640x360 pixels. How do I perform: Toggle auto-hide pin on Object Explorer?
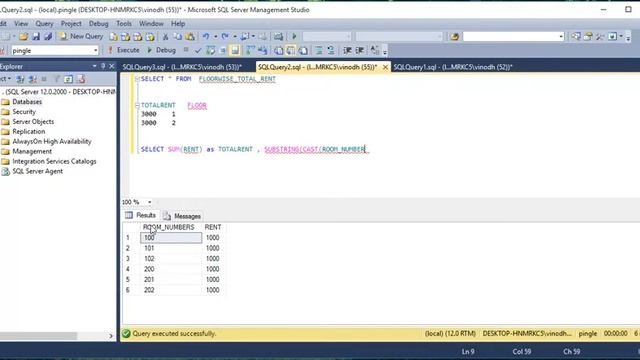point(103,66)
